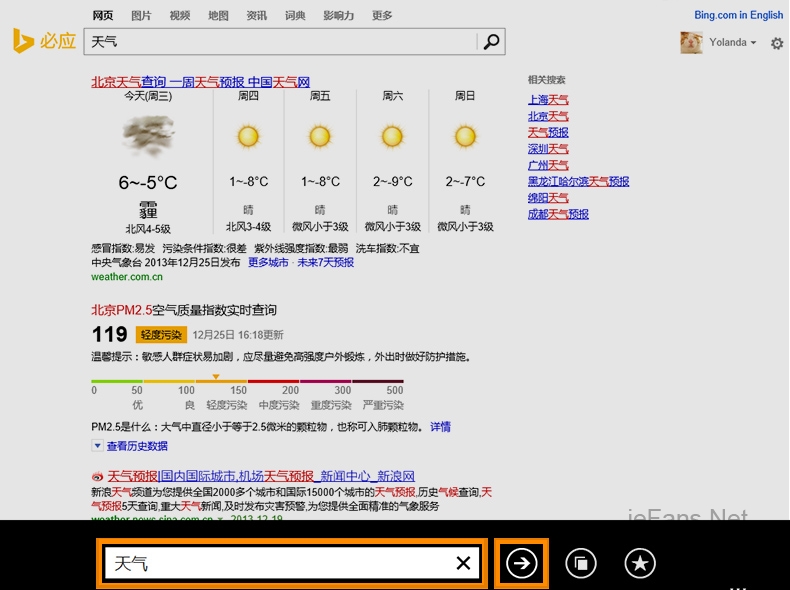Click related search 上海天气
The height and width of the screenshot is (590, 790).
[548, 100]
